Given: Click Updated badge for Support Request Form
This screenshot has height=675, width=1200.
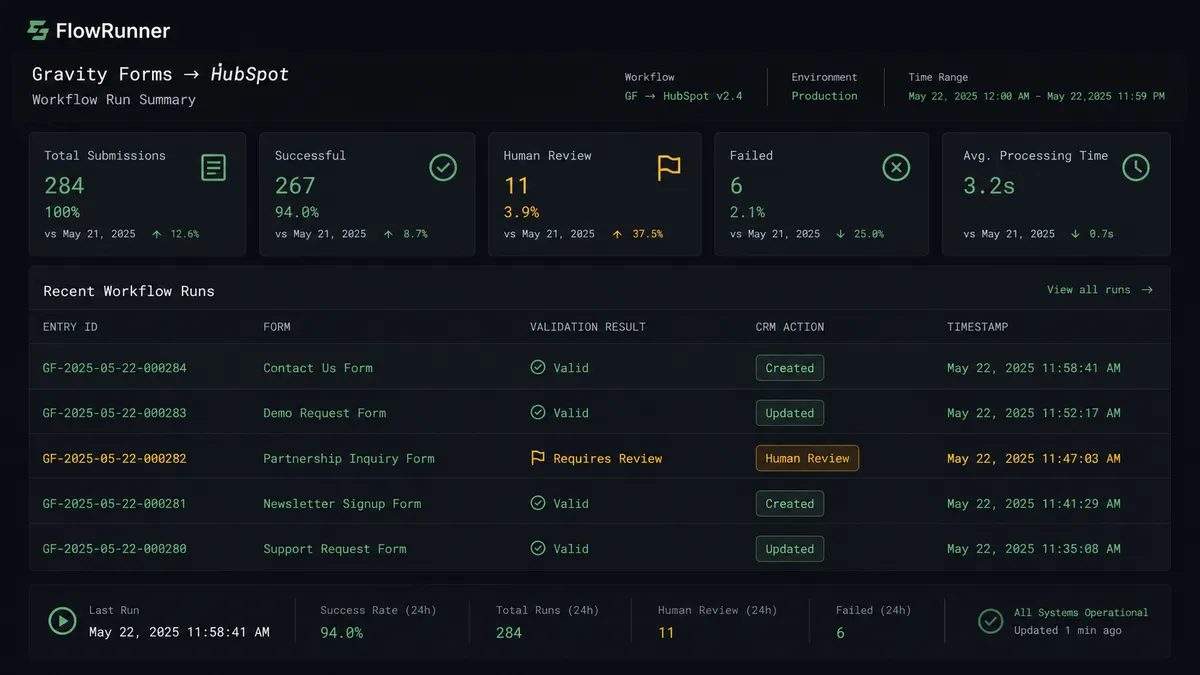Looking at the screenshot, I should click(x=790, y=549).
